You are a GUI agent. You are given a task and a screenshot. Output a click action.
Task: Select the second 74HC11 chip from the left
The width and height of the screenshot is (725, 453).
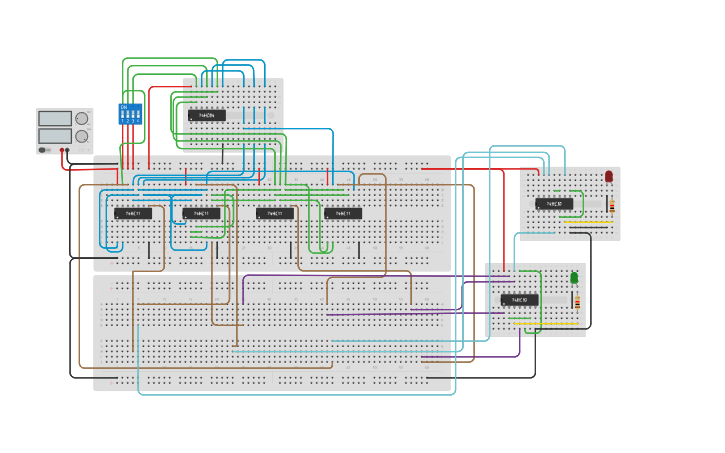[x=201, y=213]
